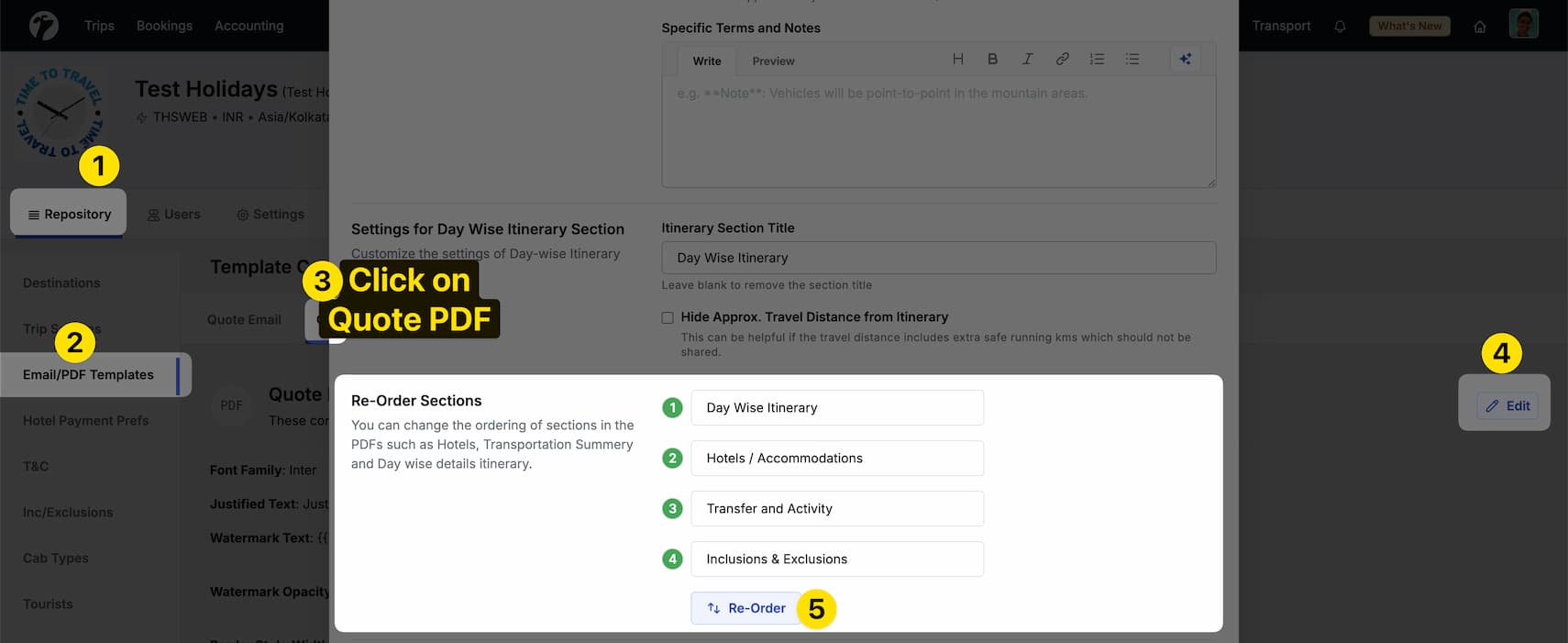Select Email/PDF Templates in sidebar
The image size is (1568, 643).
pyautogui.click(x=89, y=374)
